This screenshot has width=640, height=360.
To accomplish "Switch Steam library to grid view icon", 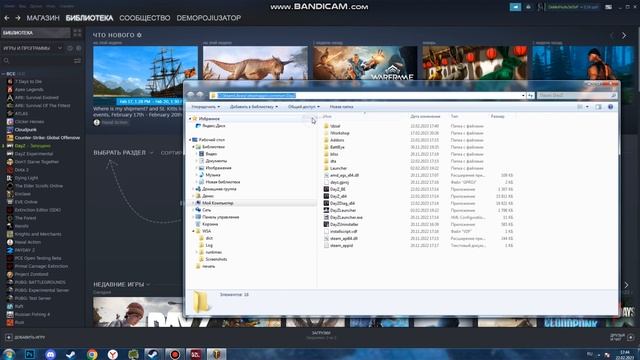I will click(77, 33).
